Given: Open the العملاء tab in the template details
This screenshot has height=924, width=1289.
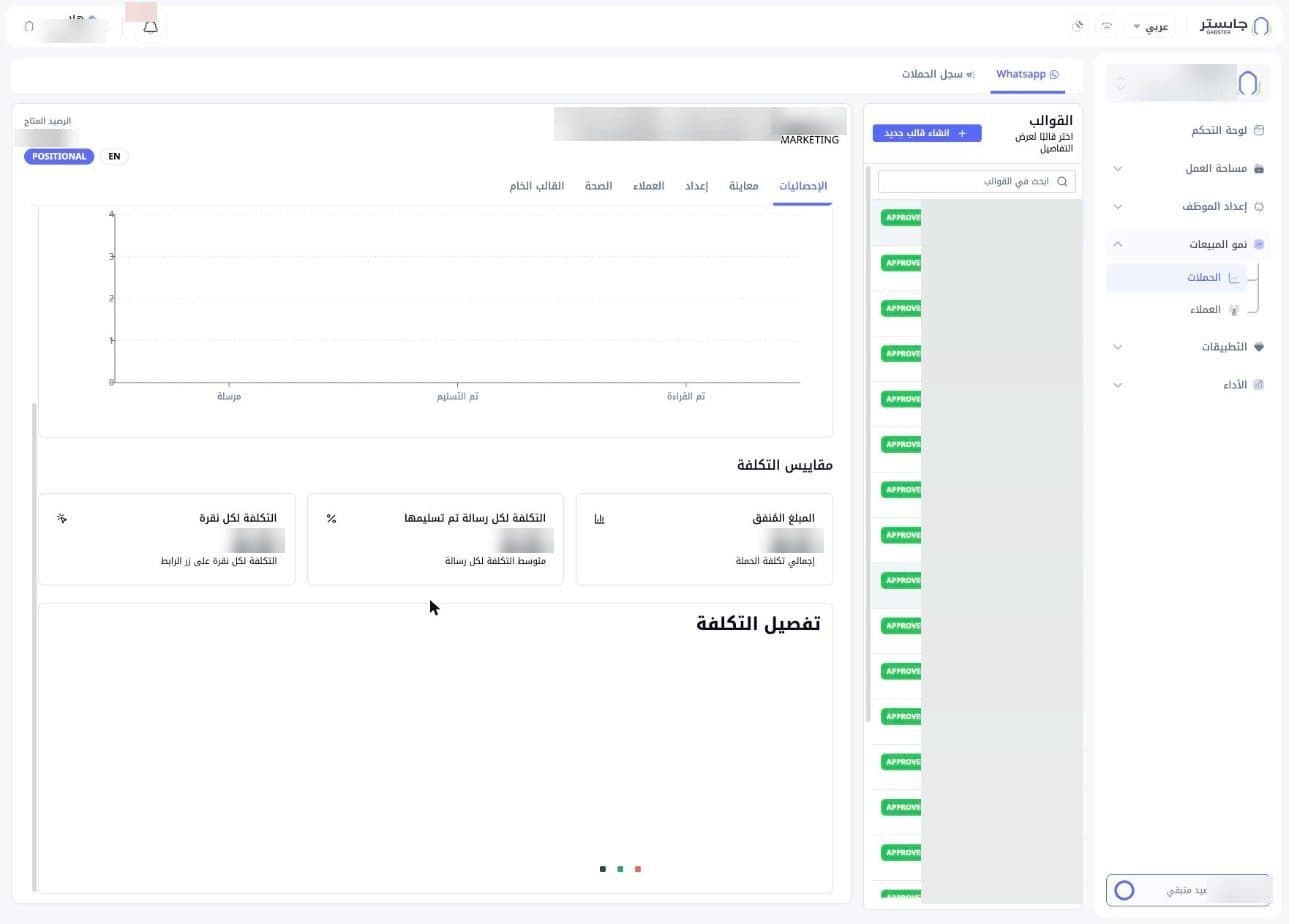Looking at the screenshot, I should click(648, 186).
